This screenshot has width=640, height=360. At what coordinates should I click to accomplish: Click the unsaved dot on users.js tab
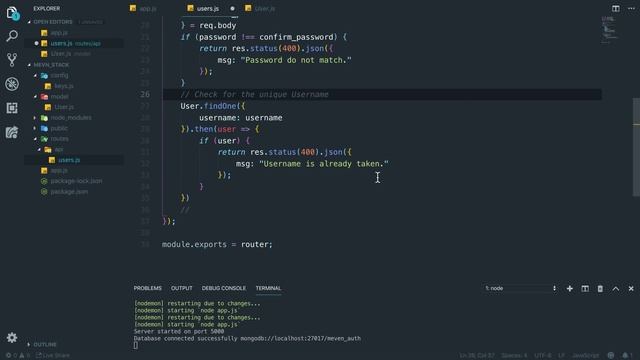[232, 9]
